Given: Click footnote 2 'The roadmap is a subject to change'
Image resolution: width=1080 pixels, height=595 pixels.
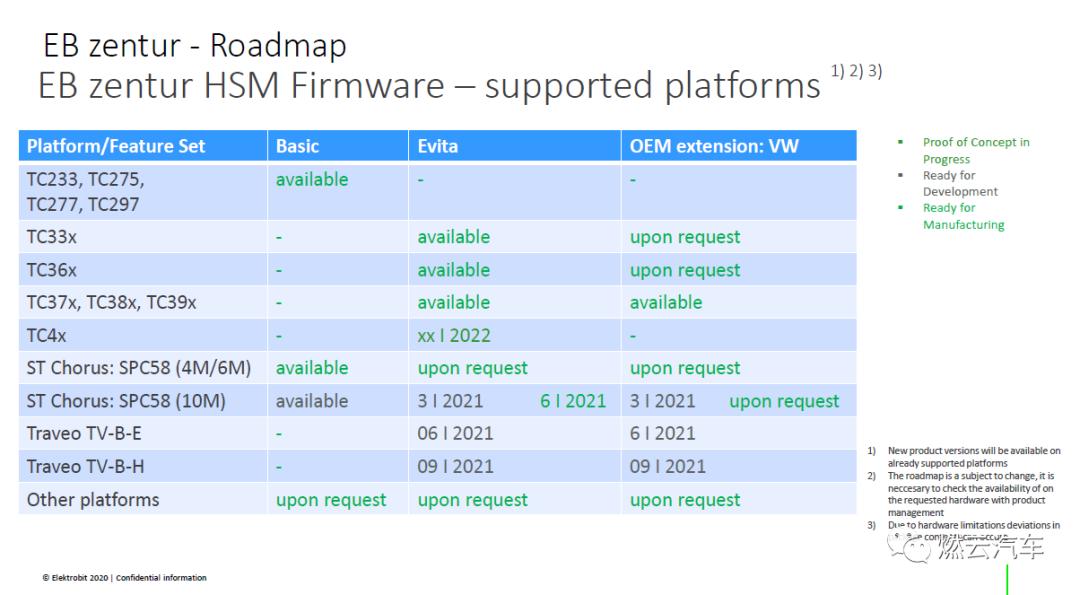Looking at the screenshot, I should pyautogui.click(x=970, y=494).
